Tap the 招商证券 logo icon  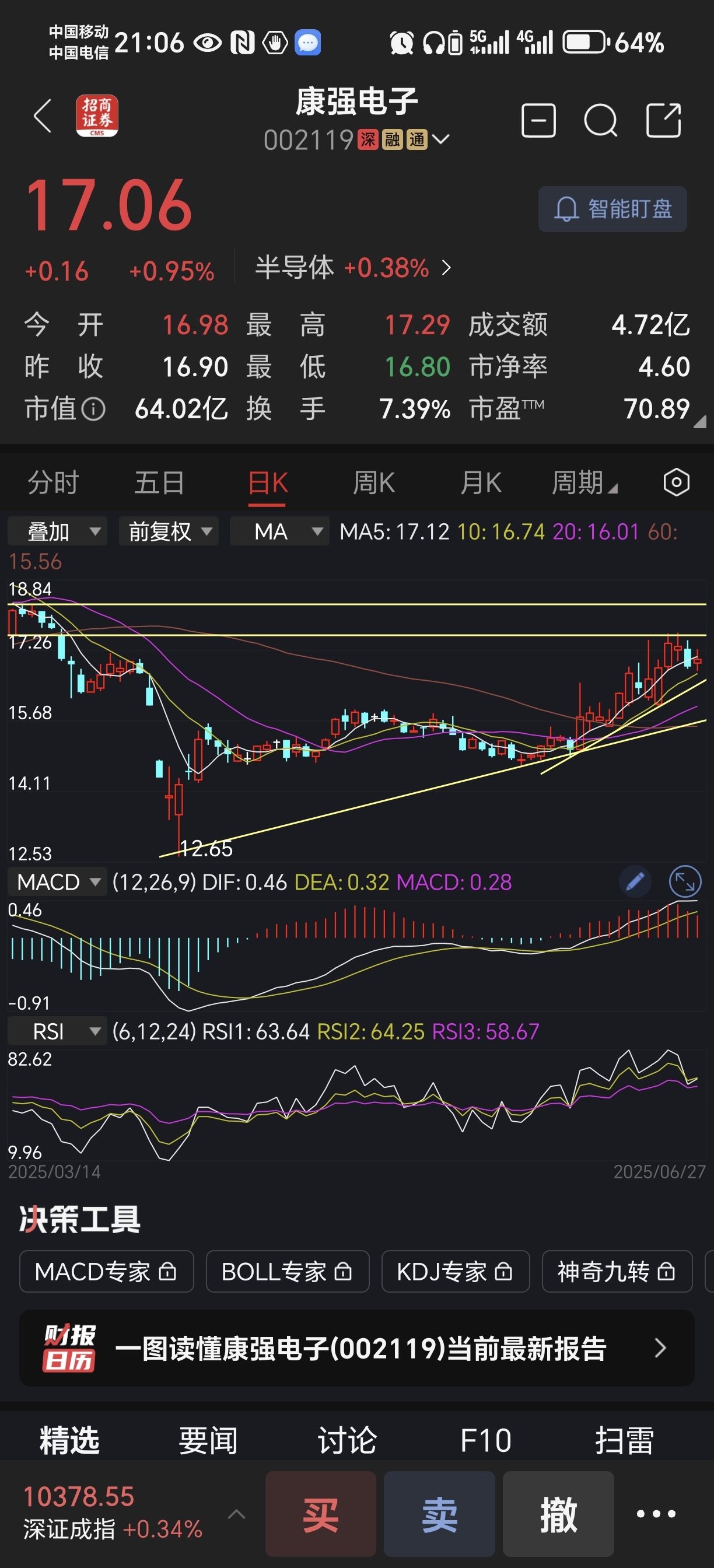click(97, 116)
